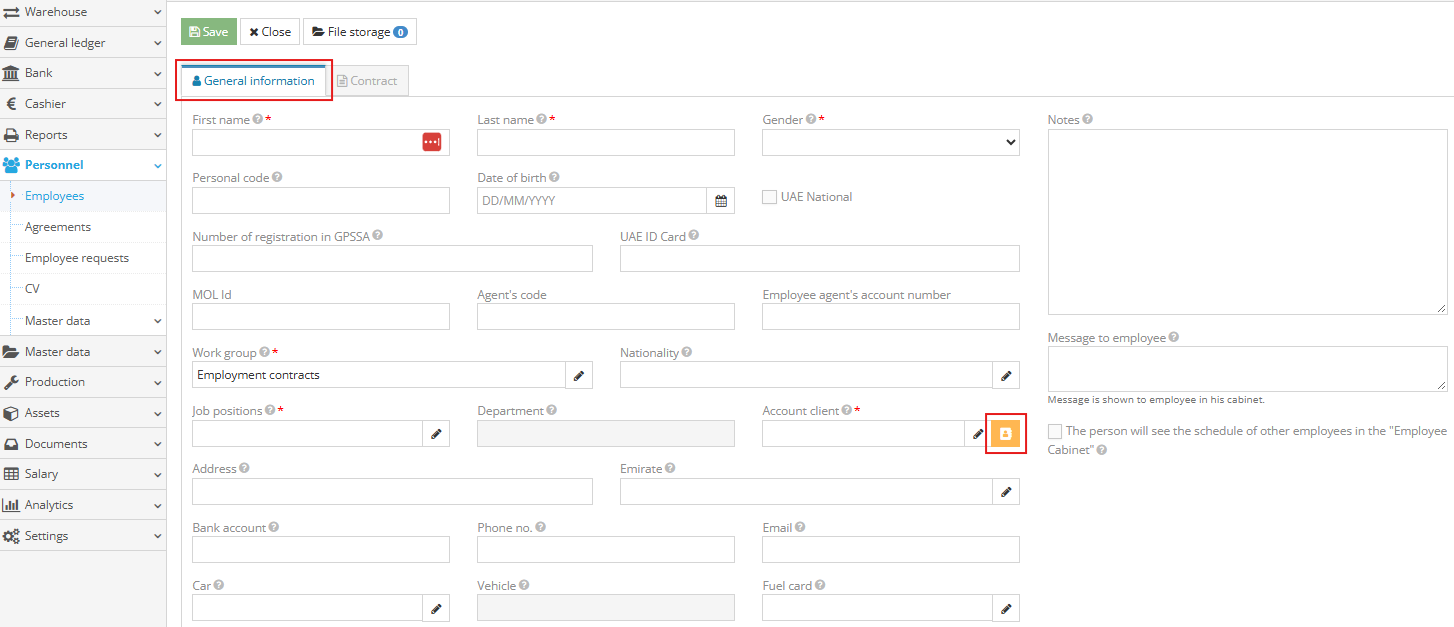
Task: Open the Gender dropdown
Action: point(891,143)
